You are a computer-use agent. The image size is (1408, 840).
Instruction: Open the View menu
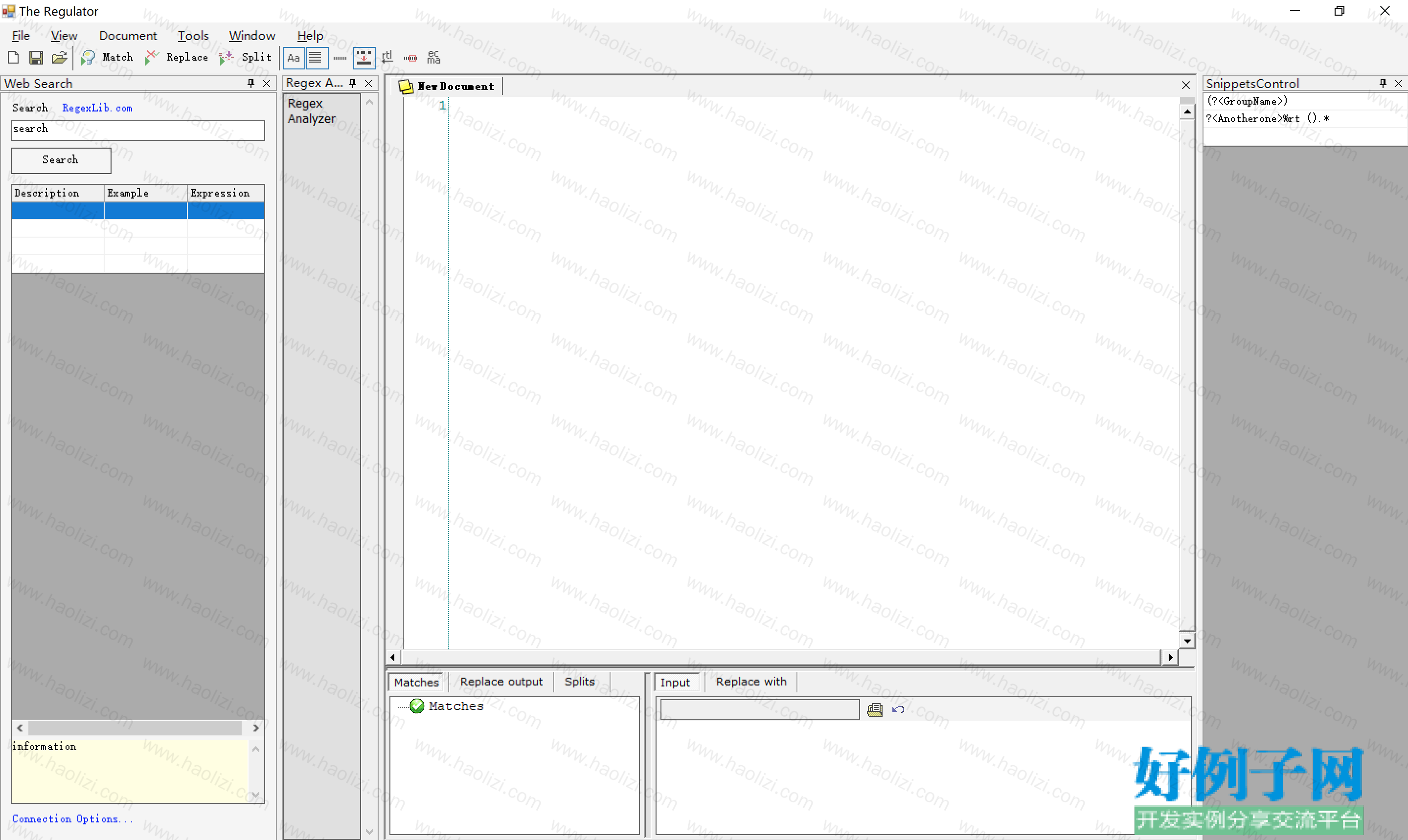(64, 36)
